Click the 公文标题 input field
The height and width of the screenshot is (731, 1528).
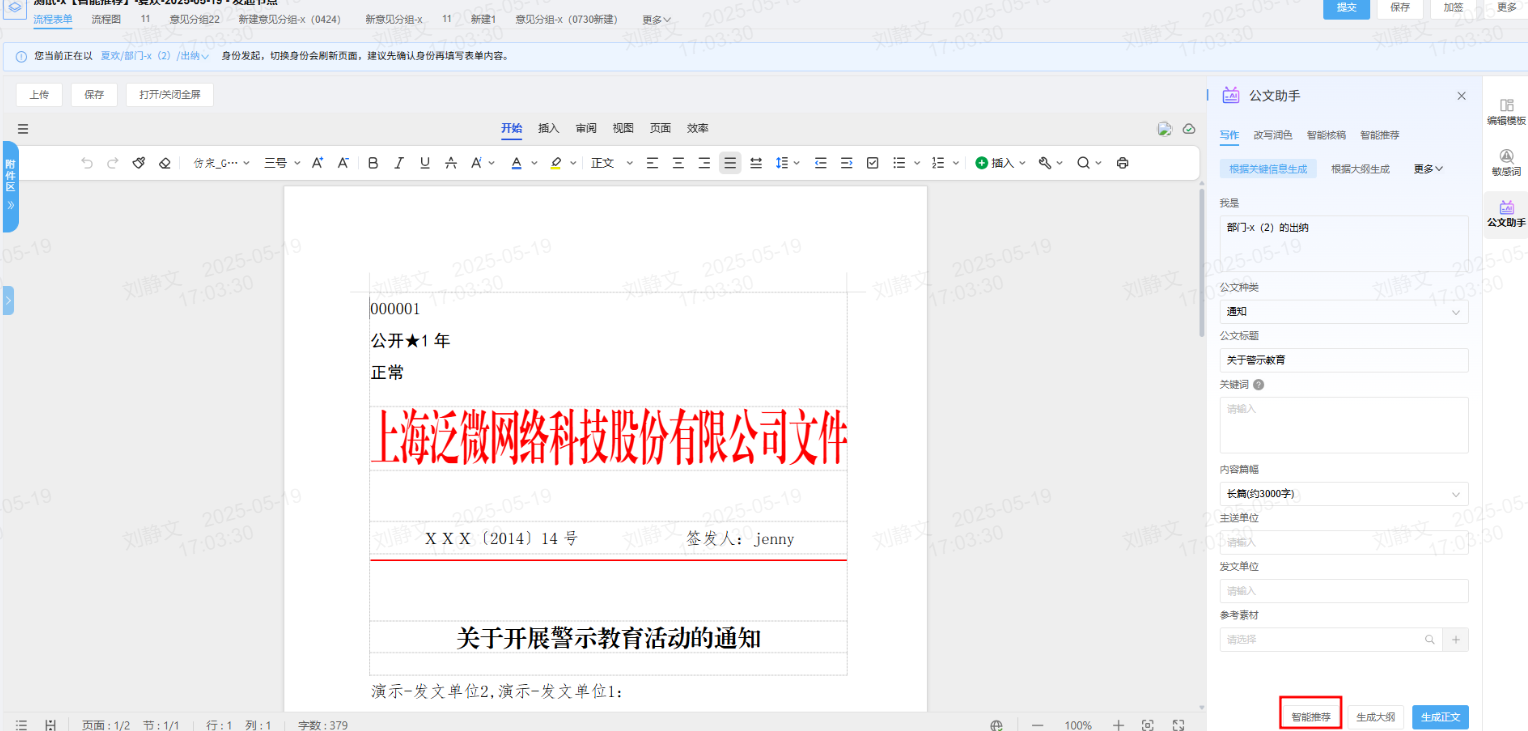pos(1344,360)
